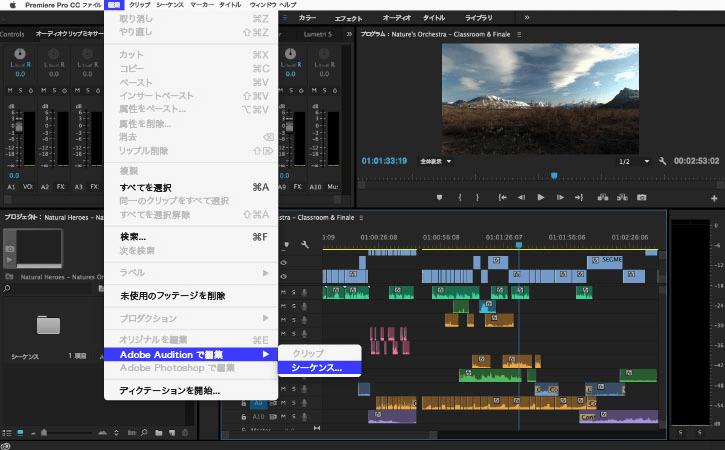Click the Extract button

pos(622,197)
